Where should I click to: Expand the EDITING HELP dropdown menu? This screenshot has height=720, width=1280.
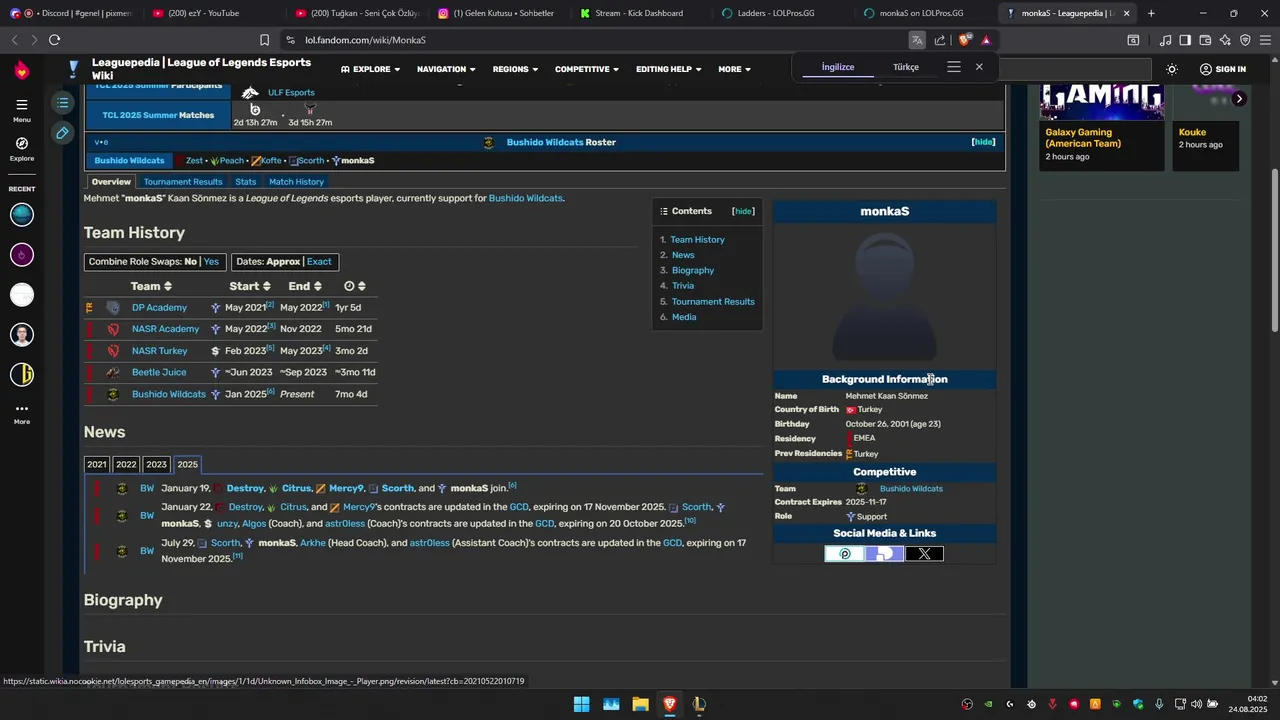(668, 69)
